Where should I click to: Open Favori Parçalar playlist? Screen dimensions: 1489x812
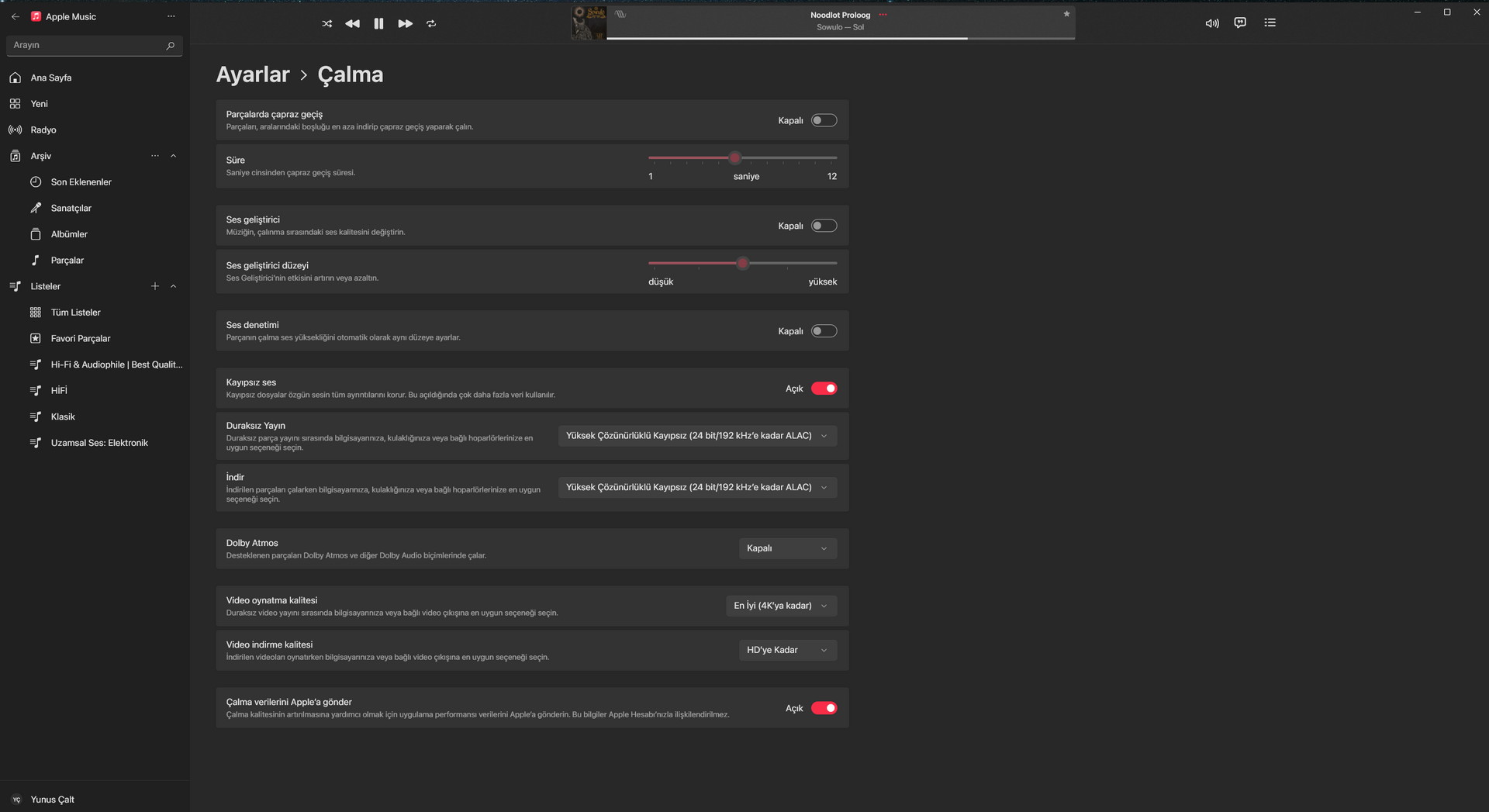coord(95,339)
